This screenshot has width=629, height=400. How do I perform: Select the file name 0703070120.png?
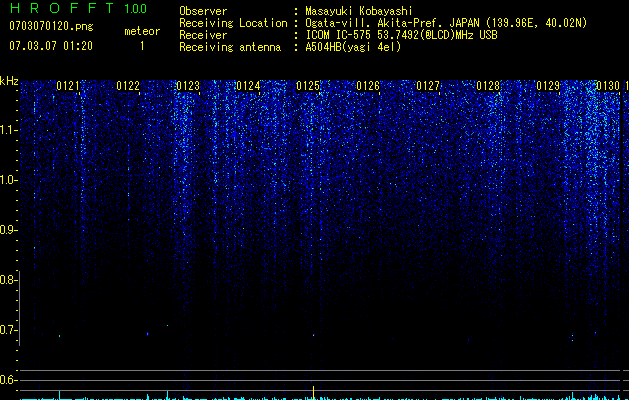tap(51, 26)
